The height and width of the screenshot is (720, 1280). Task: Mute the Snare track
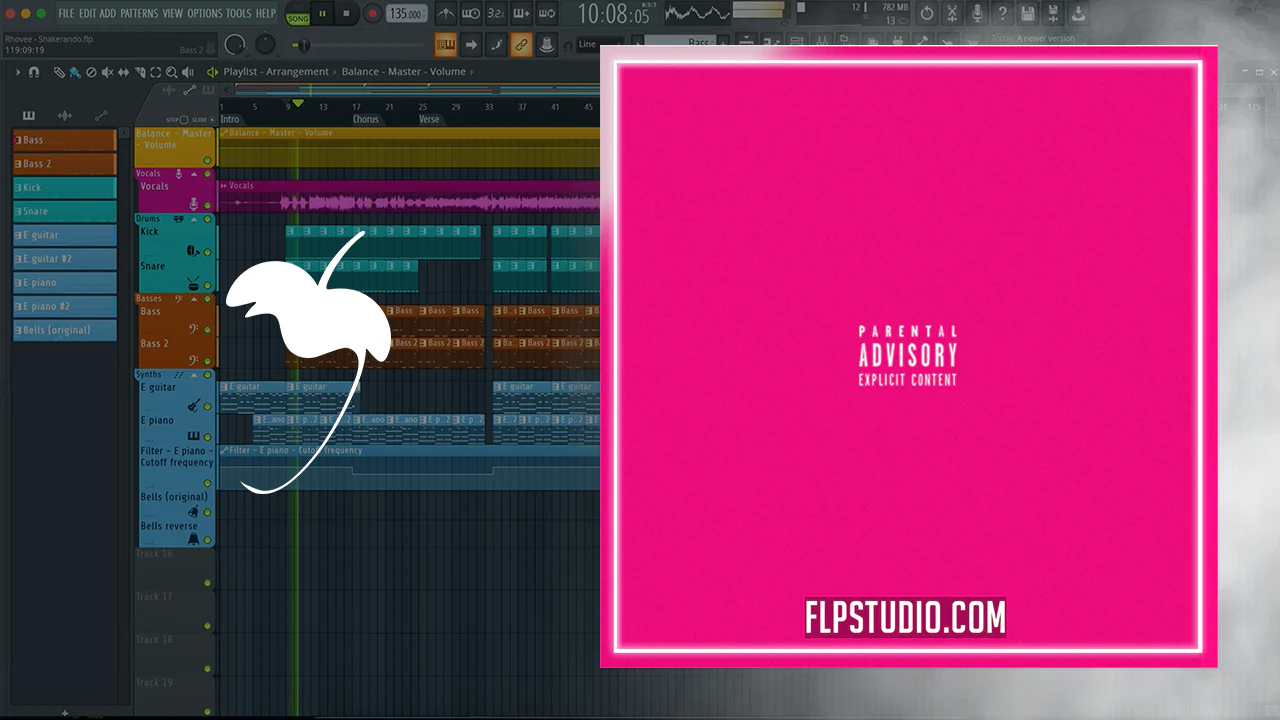(208, 285)
